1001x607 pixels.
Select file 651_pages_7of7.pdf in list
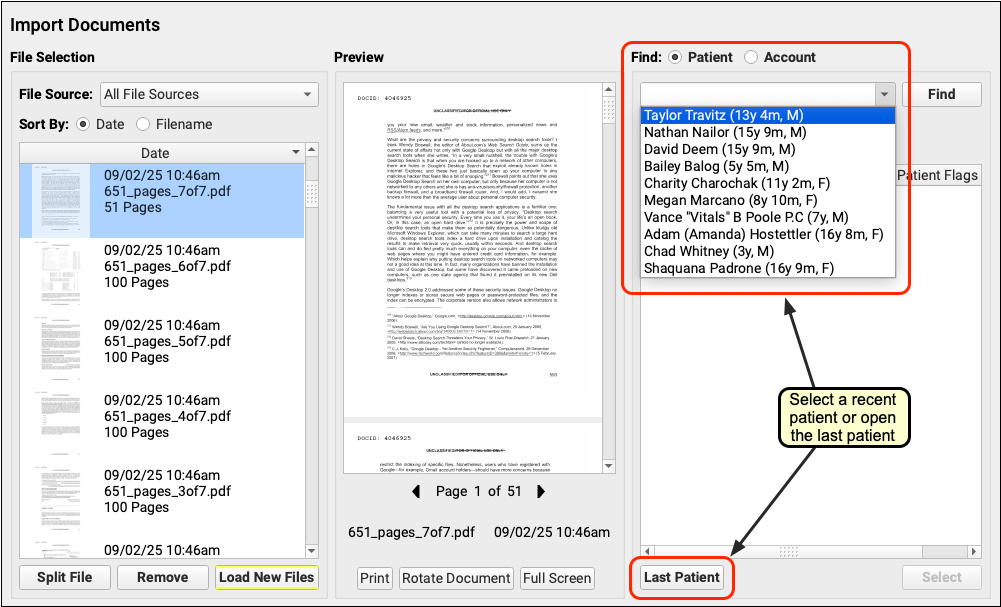point(162,200)
